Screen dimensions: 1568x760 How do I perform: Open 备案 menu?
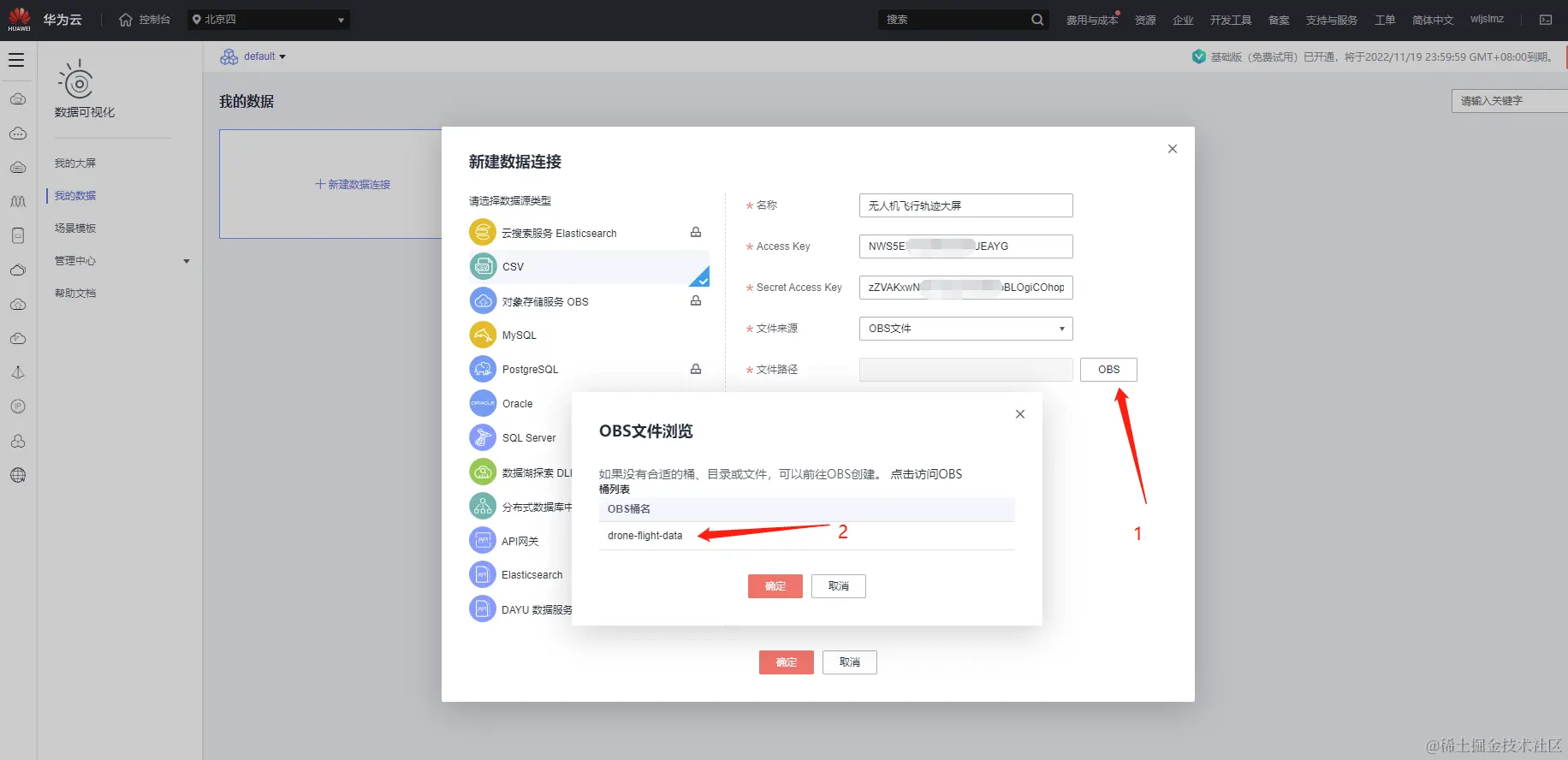[1279, 20]
